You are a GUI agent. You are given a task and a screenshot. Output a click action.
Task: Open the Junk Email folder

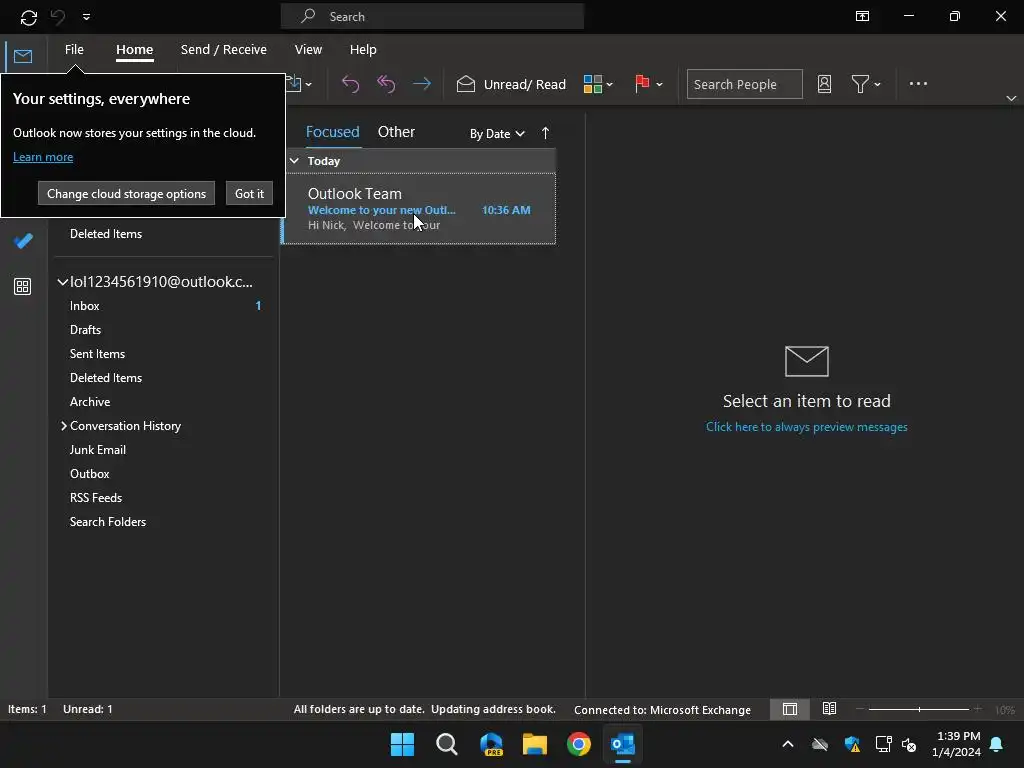pyautogui.click(x=98, y=450)
